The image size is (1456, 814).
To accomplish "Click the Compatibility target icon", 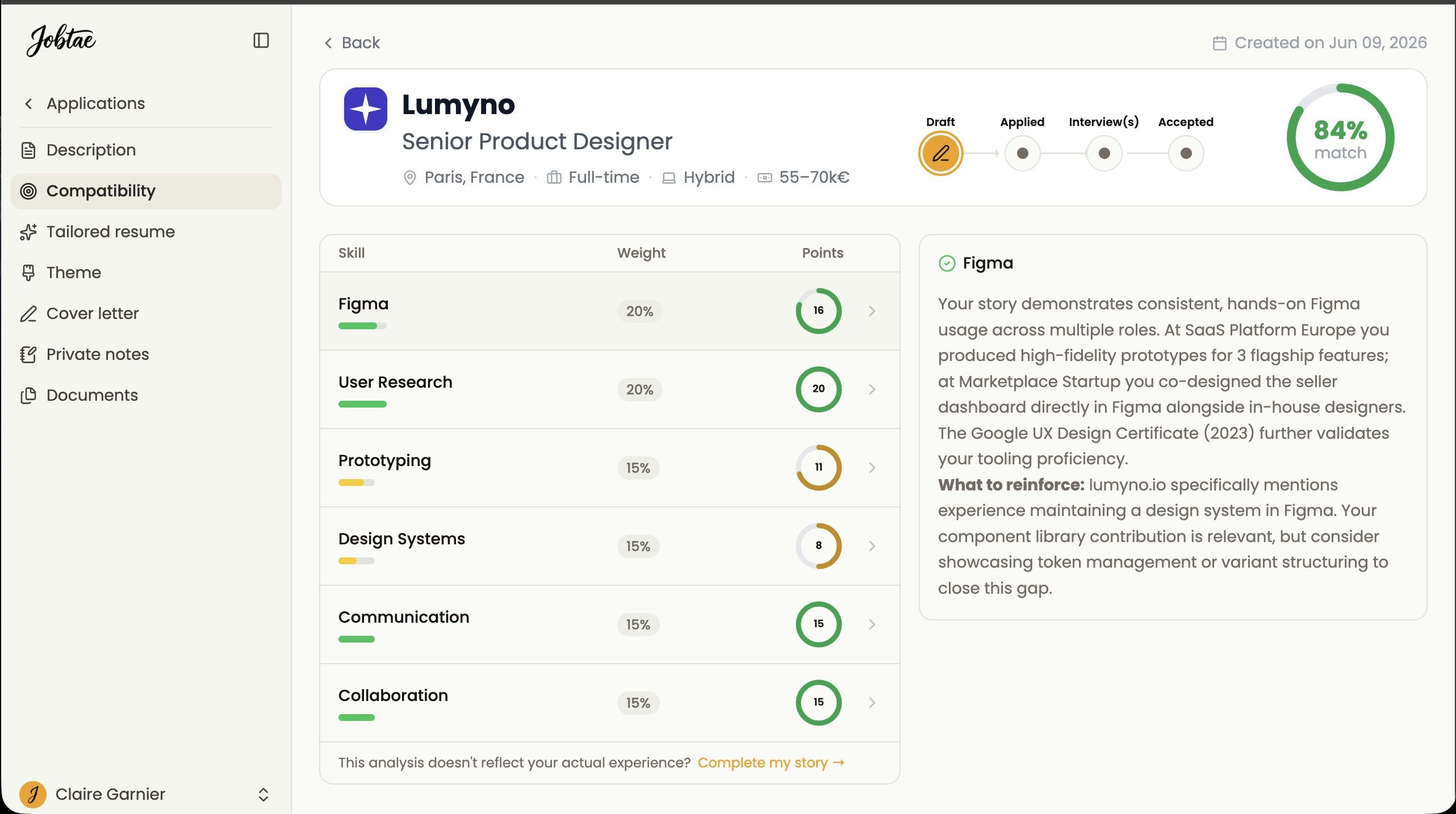I will pos(28,191).
